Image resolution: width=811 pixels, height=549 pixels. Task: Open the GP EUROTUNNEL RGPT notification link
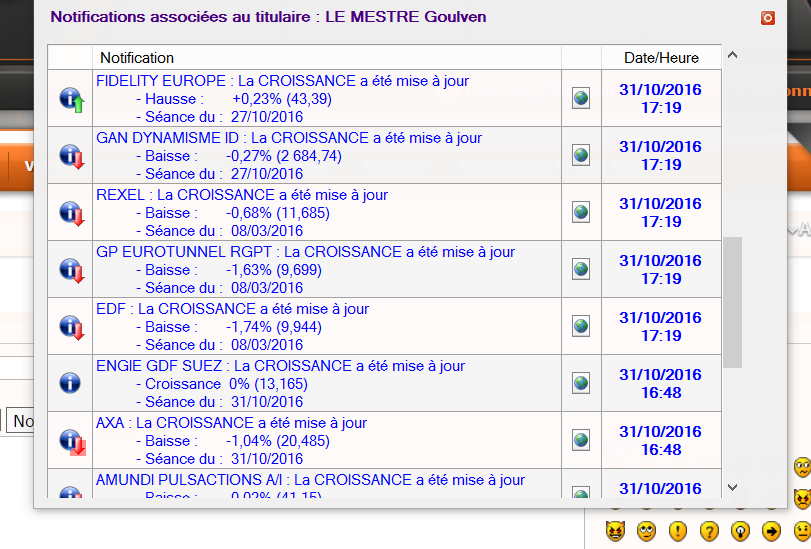pos(305,252)
